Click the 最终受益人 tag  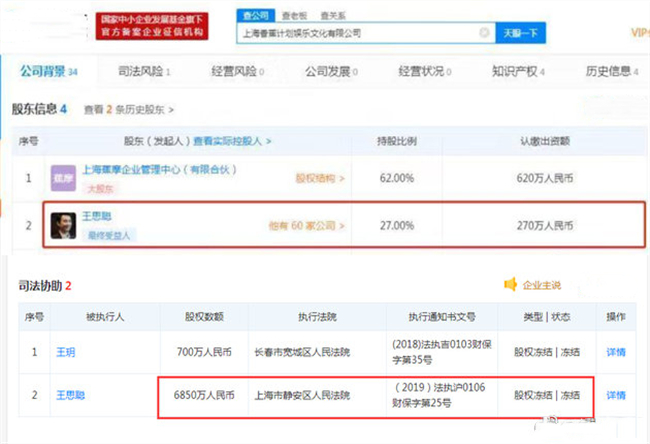pos(109,235)
